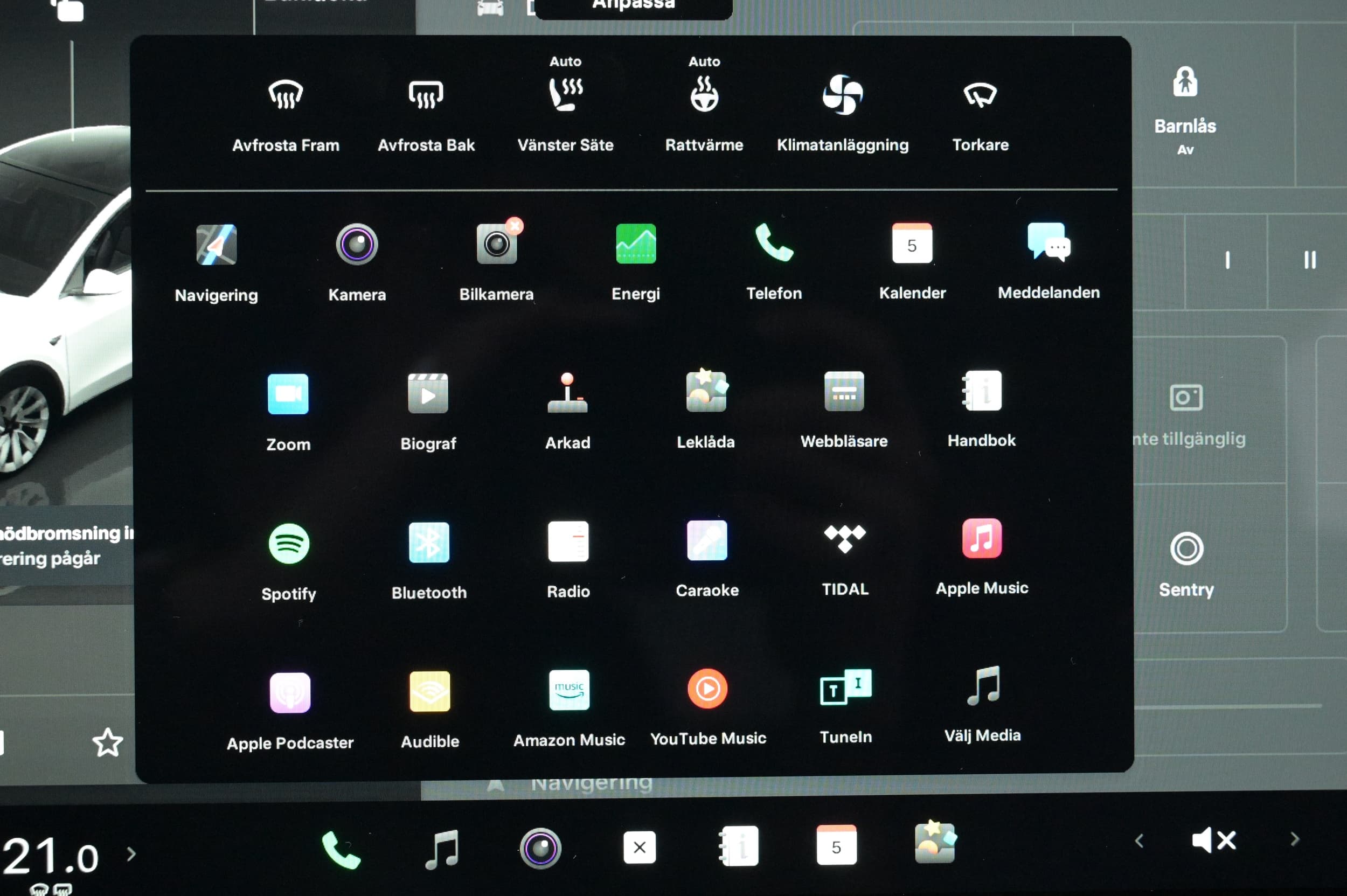The height and width of the screenshot is (896, 1347).
Task: Launch Apple Music
Action: pyautogui.click(x=982, y=557)
